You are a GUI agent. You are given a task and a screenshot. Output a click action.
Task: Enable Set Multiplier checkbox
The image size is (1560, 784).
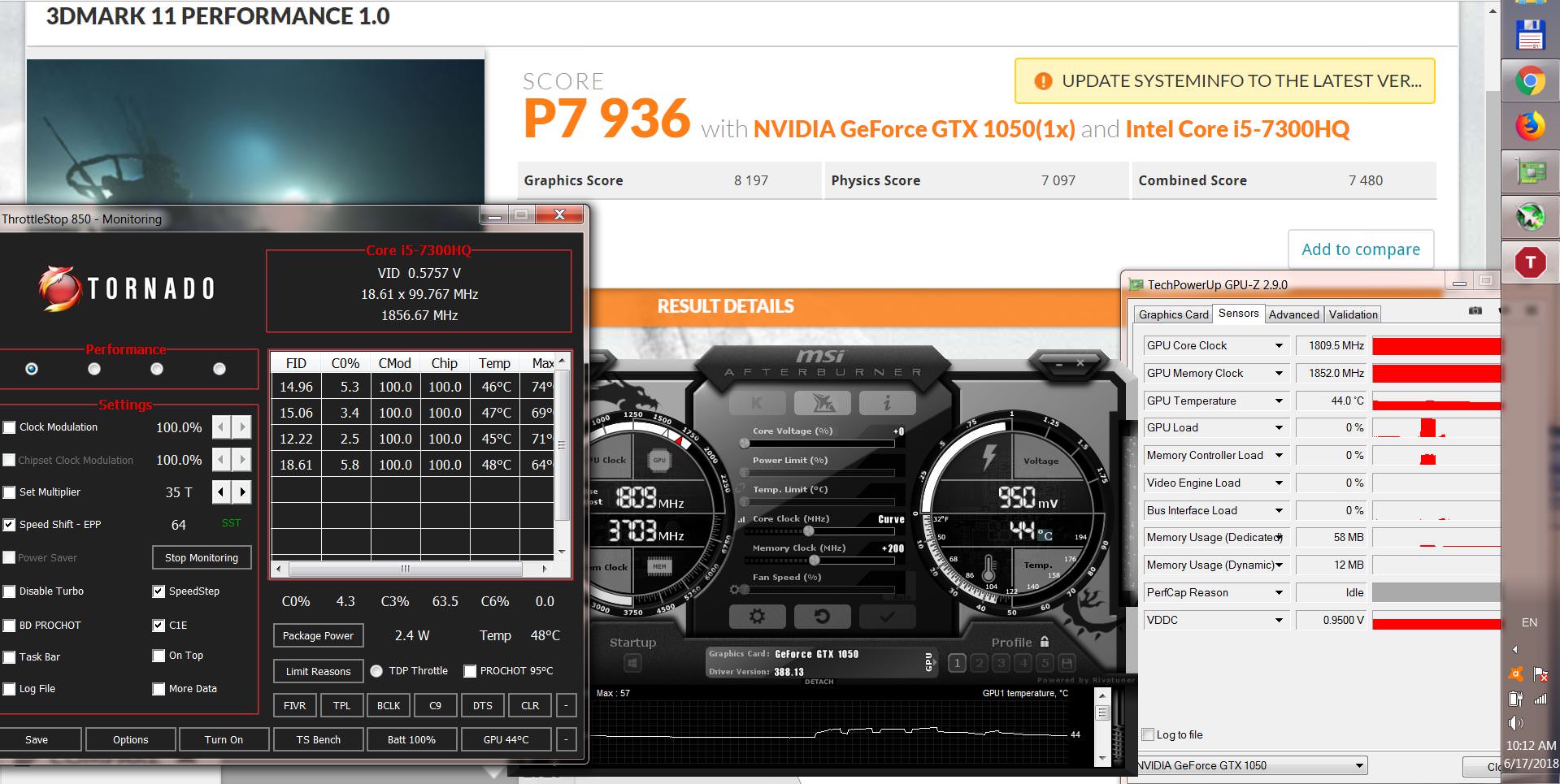pos(10,492)
